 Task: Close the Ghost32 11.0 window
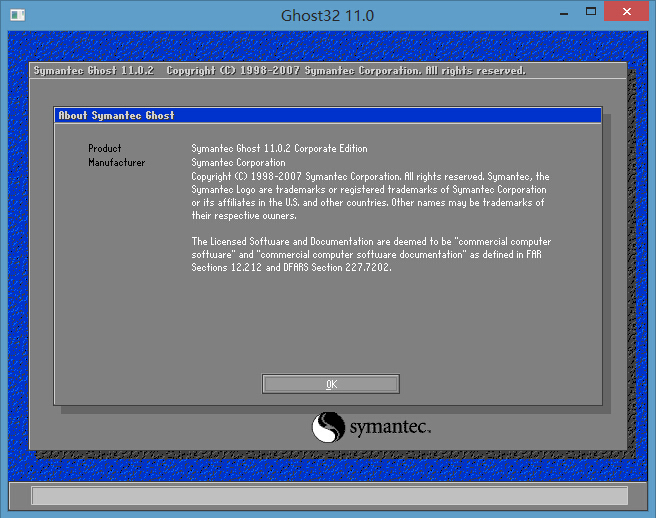pos(626,11)
